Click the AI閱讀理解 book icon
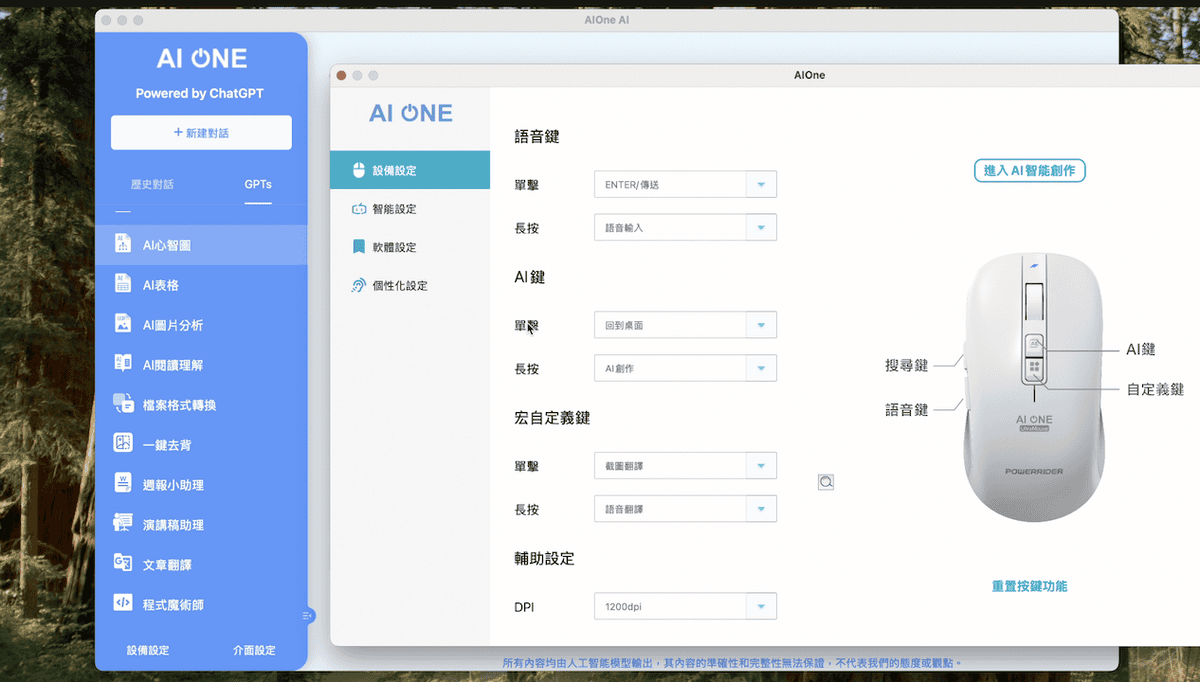1200x682 pixels. pos(122,364)
